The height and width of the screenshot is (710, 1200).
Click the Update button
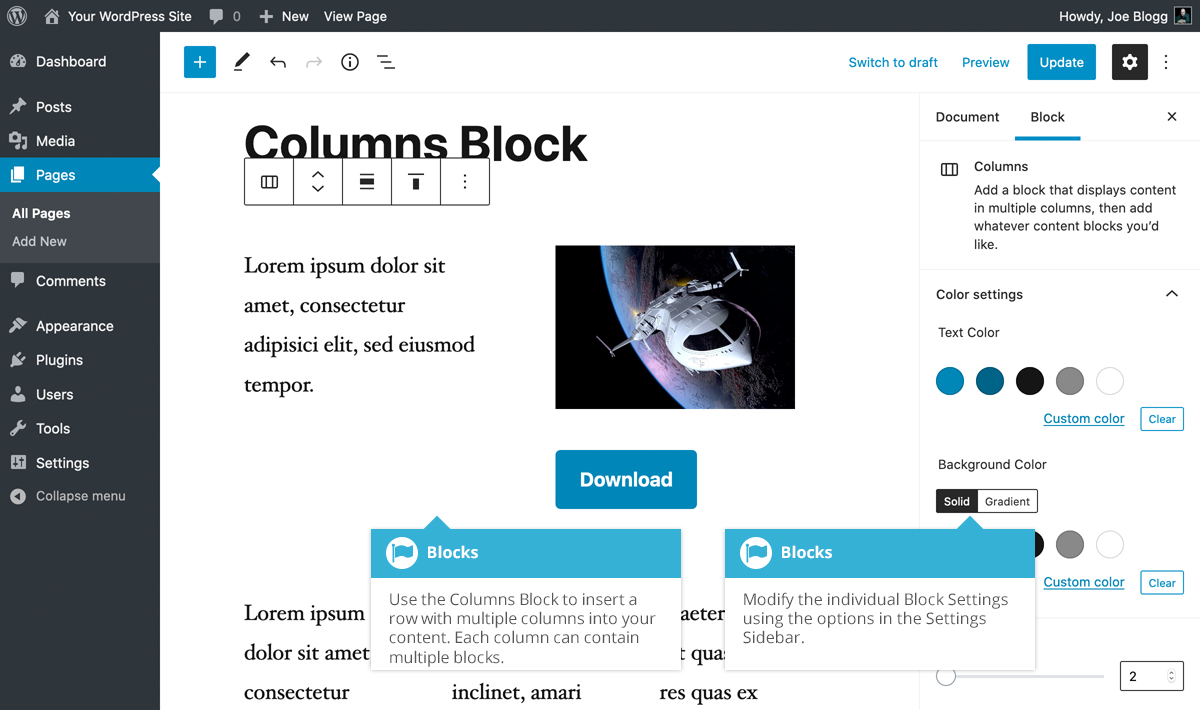coord(1061,62)
